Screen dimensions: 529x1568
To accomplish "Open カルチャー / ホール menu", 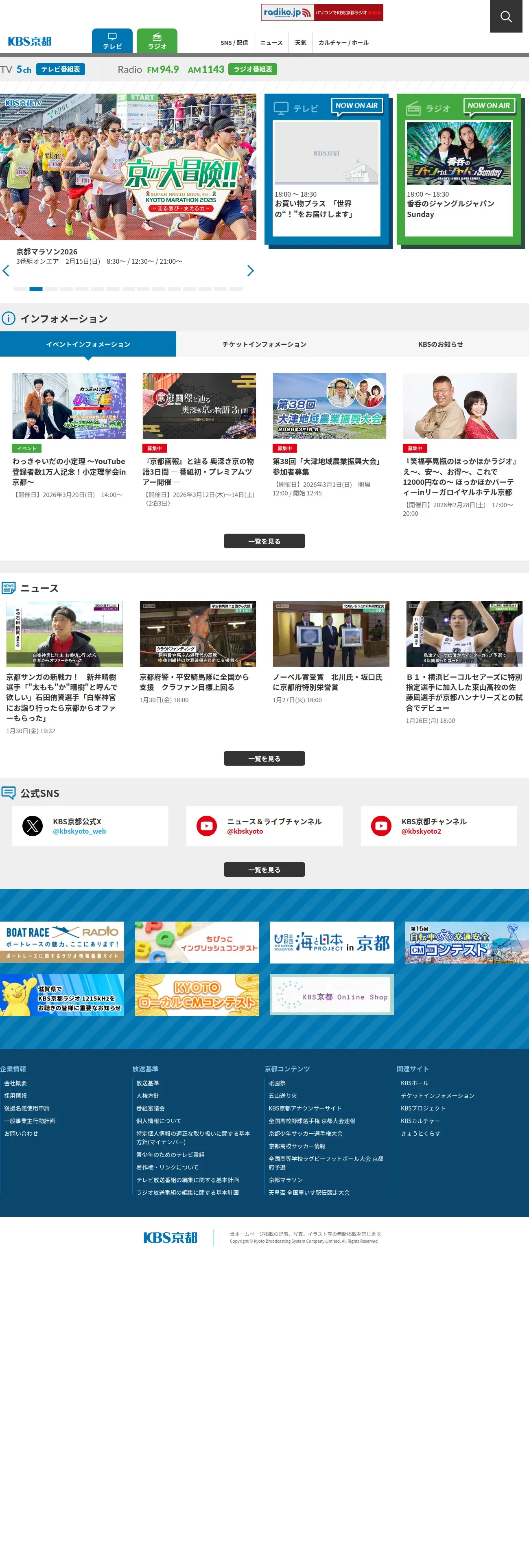I will (343, 43).
